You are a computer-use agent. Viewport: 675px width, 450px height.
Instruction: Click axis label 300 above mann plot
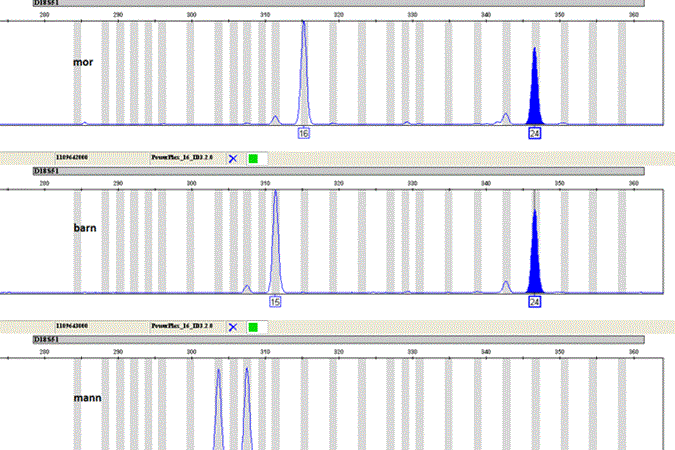pyautogui.click(x=192, y=352)
